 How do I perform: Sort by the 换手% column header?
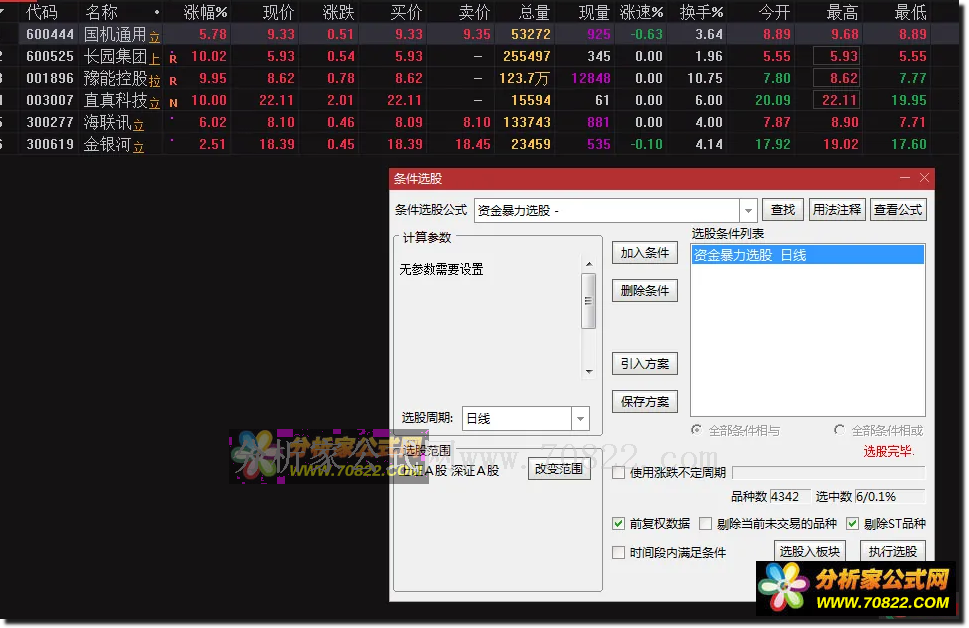pos(701,12)
